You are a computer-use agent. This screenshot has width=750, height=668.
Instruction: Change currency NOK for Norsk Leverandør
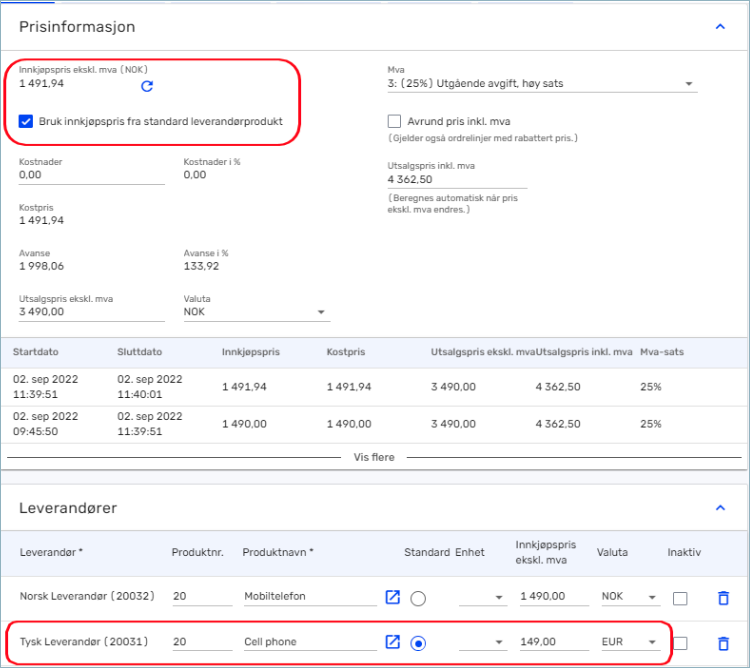pyautogui.click(x=630, y=597)
